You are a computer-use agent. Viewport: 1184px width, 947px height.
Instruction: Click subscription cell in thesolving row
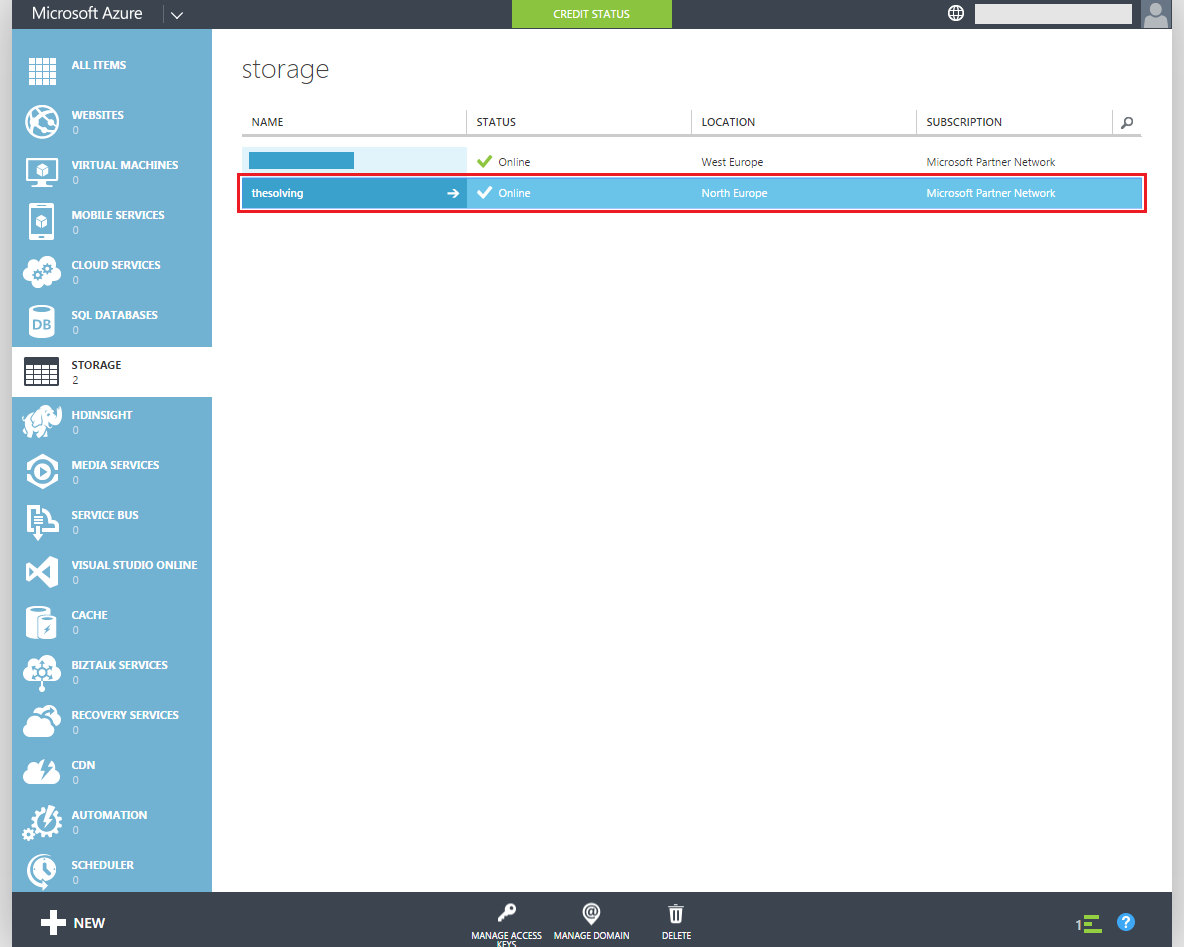coord(991,193)
